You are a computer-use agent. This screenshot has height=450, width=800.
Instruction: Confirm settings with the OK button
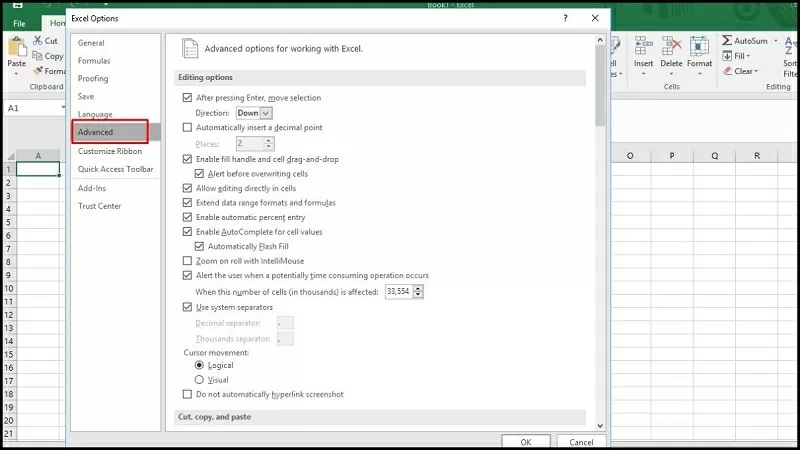pyautogui.click(x=526, y=441)
